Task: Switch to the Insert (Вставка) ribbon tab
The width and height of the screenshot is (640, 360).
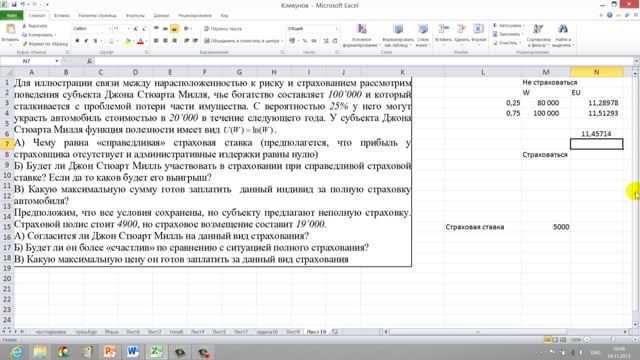Action: [62, 16]
